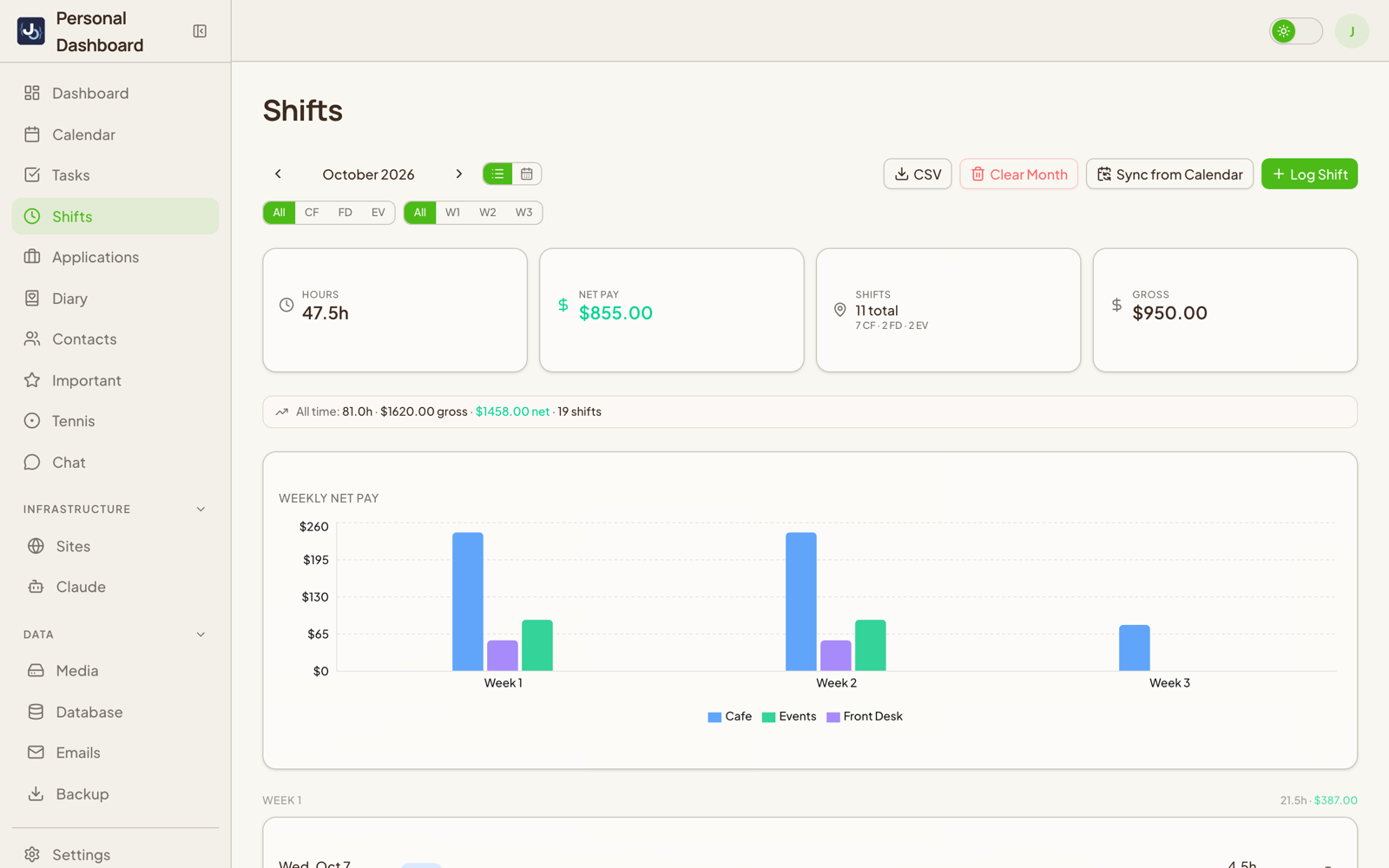Image resolution: width=1389 pixels, height=868 pixels.
Task: Click the Tennis ball icon
Action: coord(32,421)
